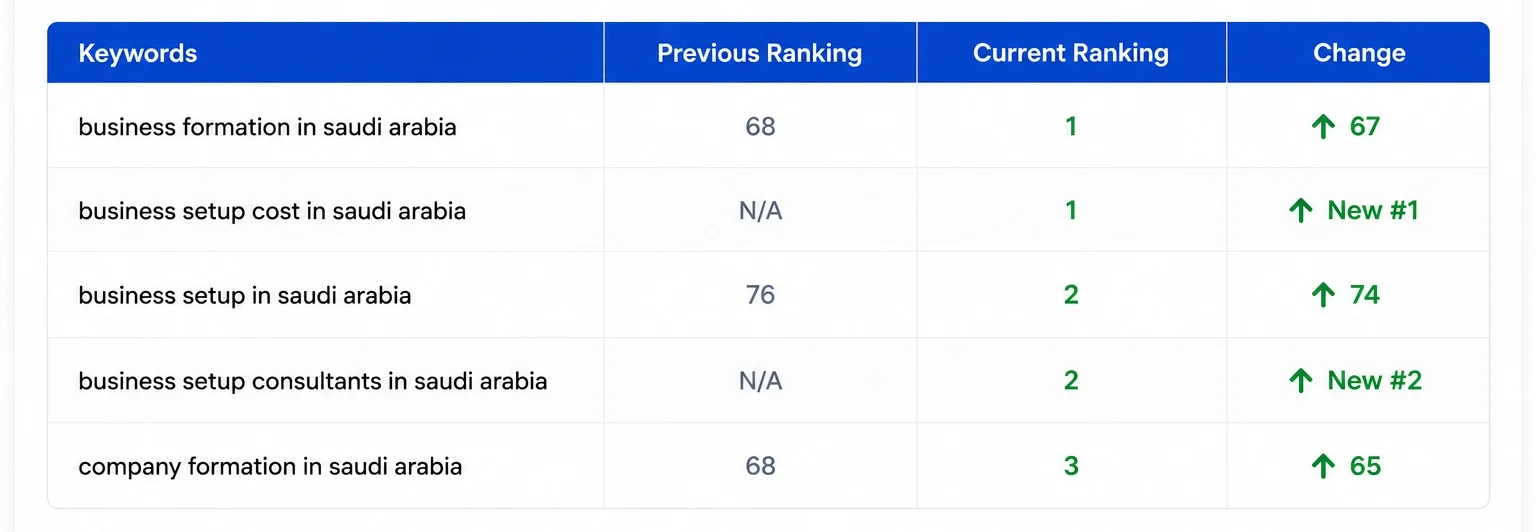Click previous ranking value 76
The width and height of the screenshot is (1536, 532).
pos(760,295)
